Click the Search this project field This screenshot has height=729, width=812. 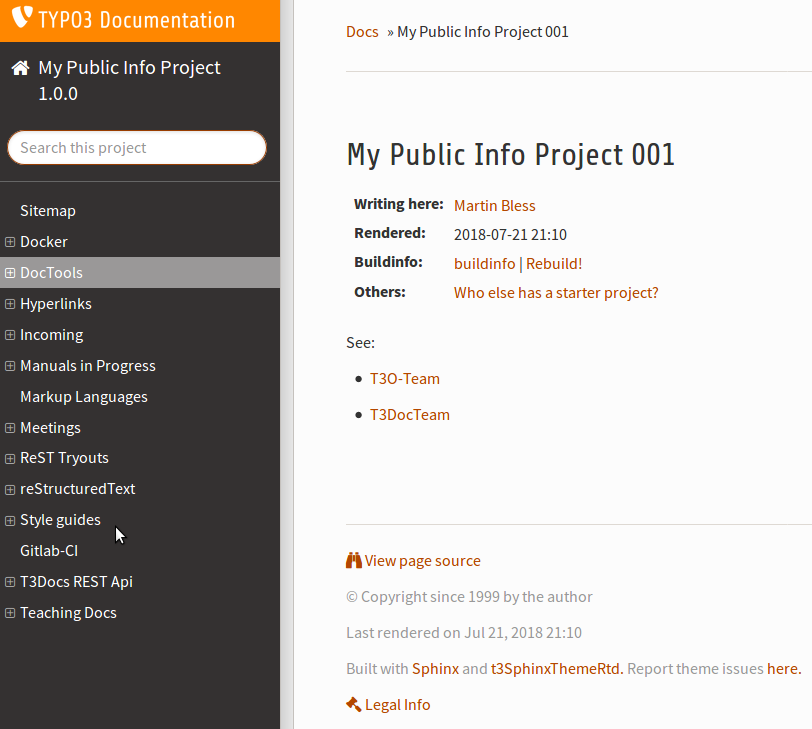137,148
